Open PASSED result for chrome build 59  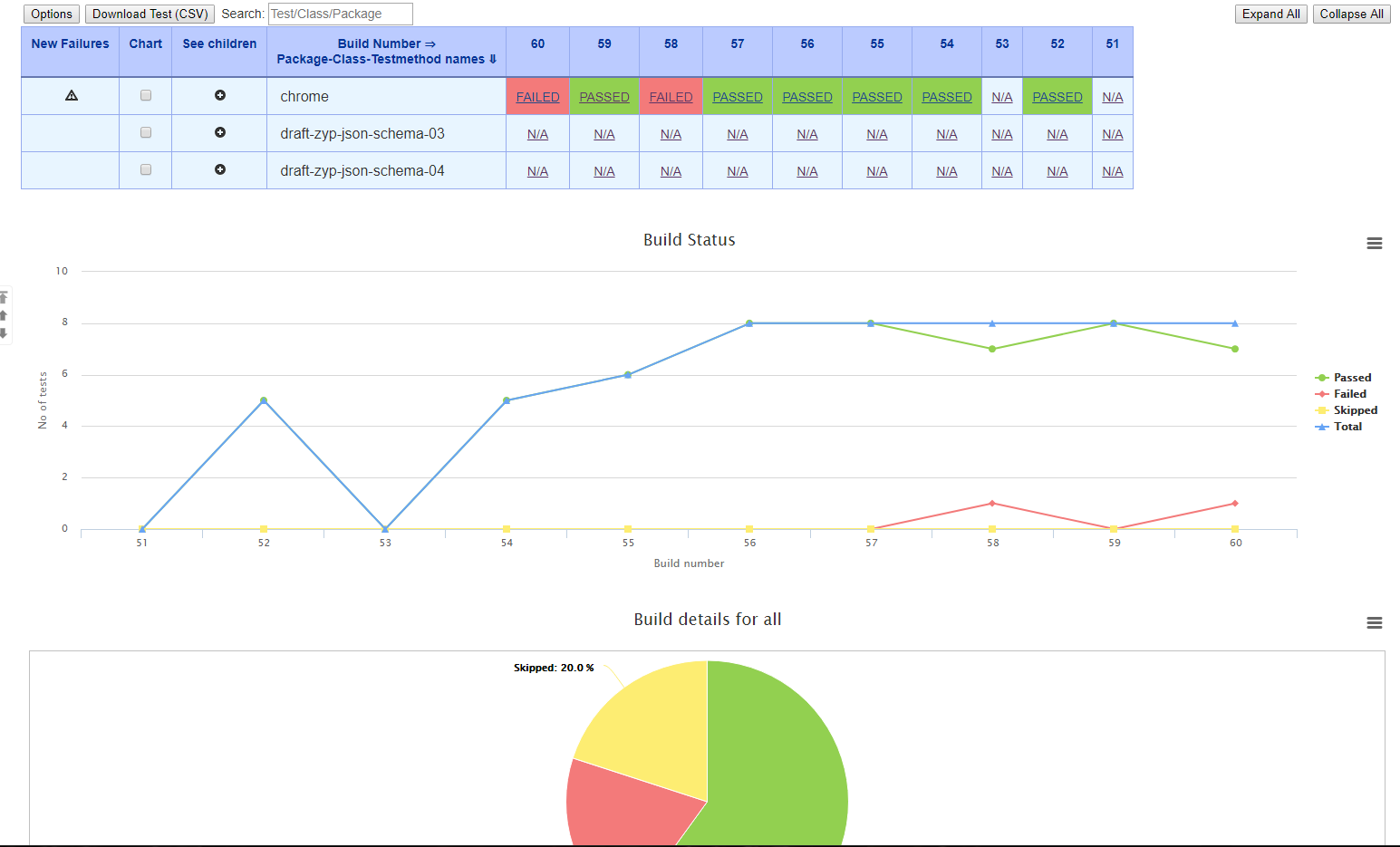(604, 97)
